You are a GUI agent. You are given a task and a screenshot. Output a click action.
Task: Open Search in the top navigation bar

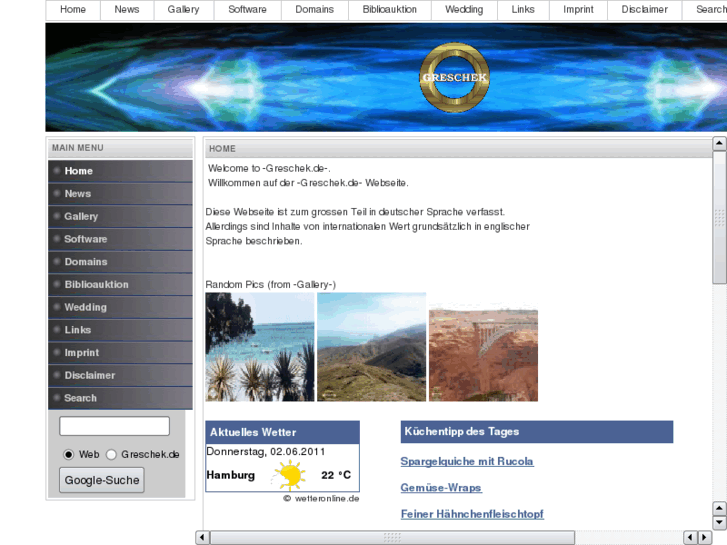tap(705, 10)
